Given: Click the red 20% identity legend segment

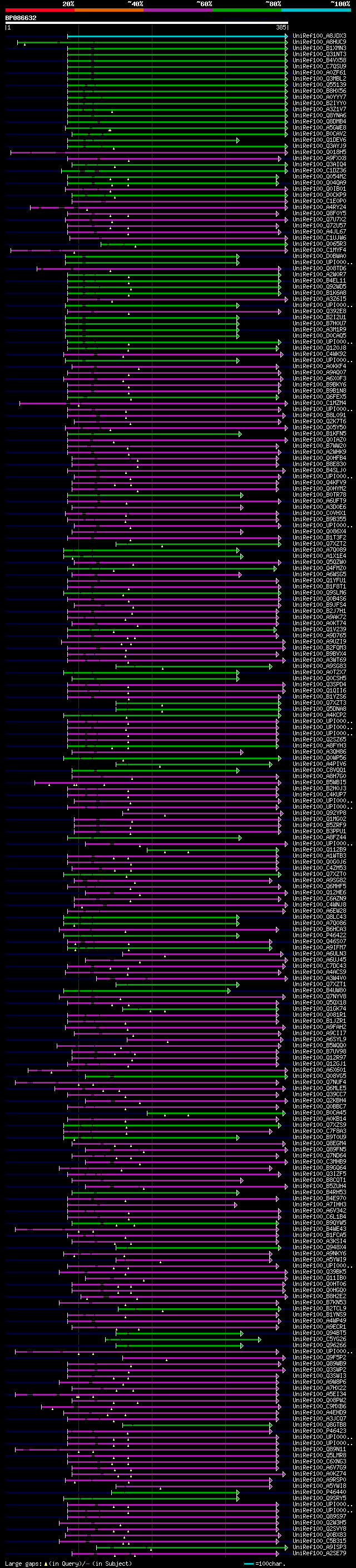Looking at the screenshot, I should tap(40, 11).
